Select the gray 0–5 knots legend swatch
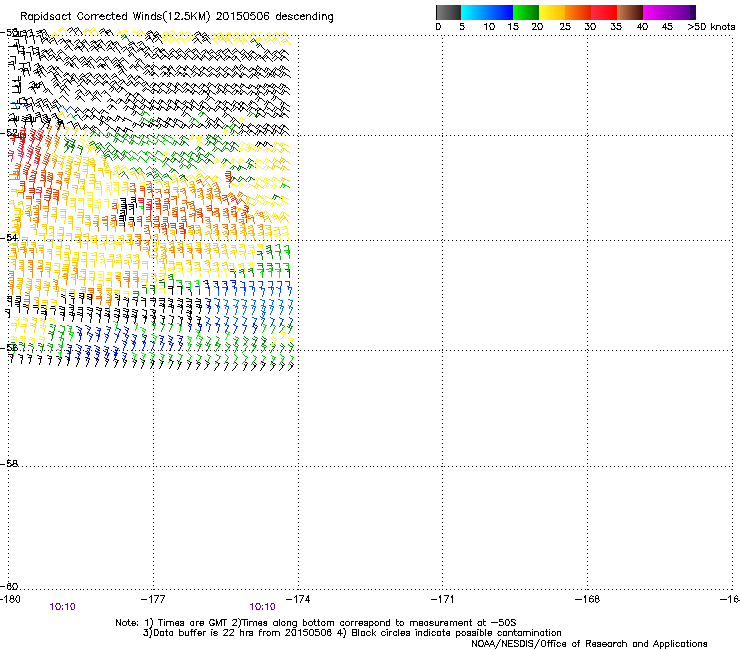Image resolution: width=740 pixels, height=650 pixels. [448, 12]
